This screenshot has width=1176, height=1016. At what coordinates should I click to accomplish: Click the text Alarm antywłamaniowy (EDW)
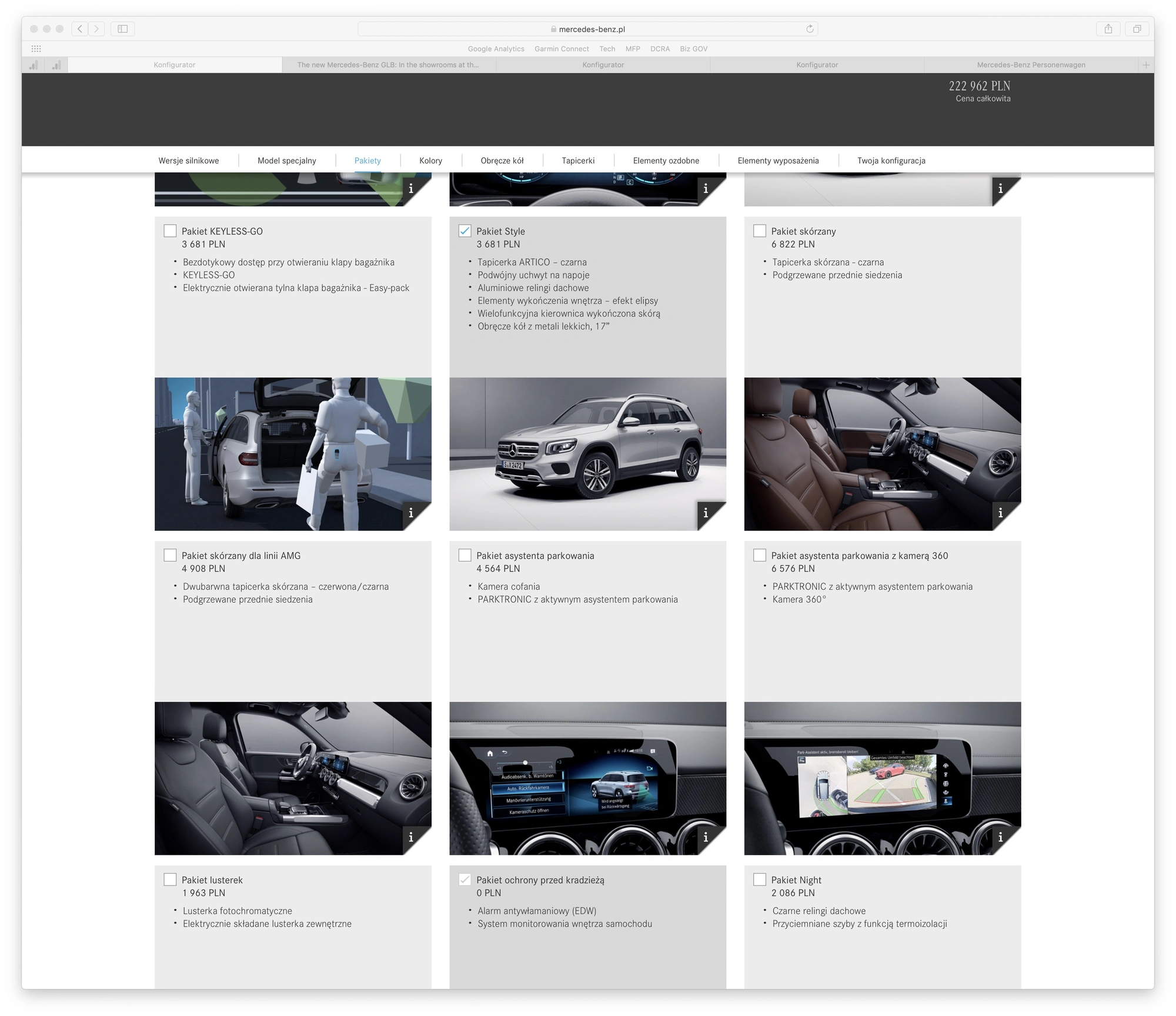537,911
